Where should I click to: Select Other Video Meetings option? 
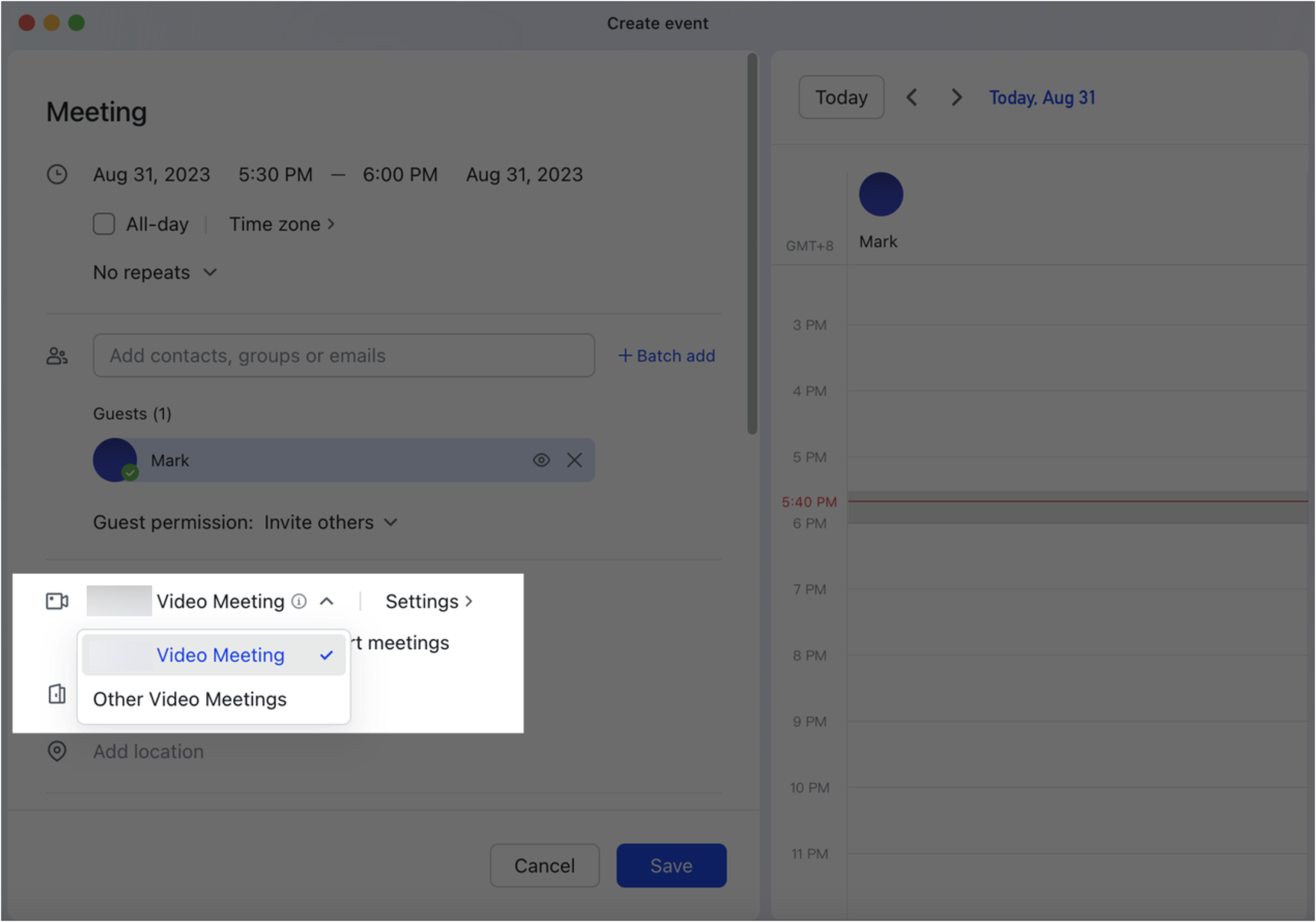(189, 699)
